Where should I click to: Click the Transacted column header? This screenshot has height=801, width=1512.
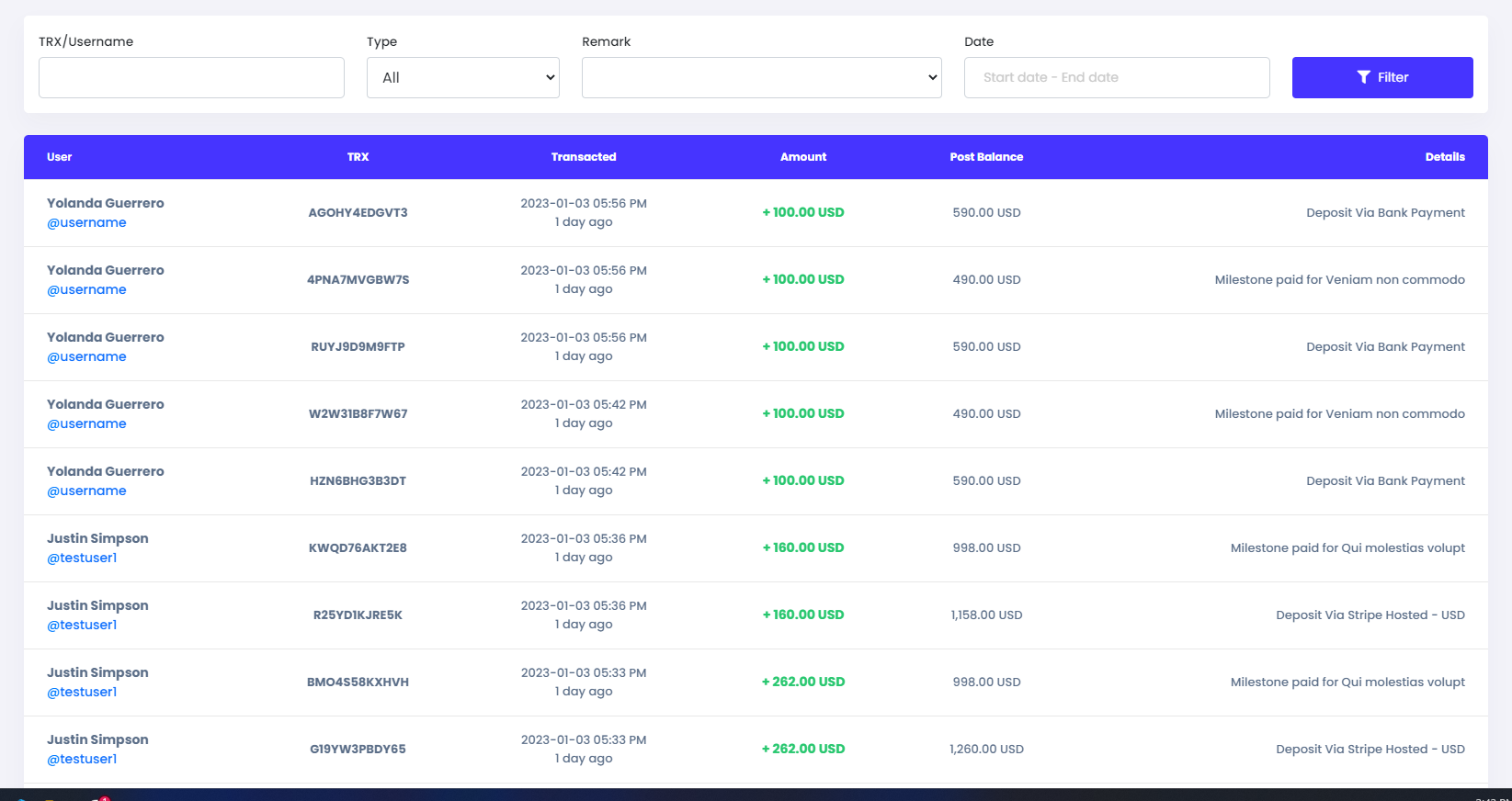coord(583,157)
